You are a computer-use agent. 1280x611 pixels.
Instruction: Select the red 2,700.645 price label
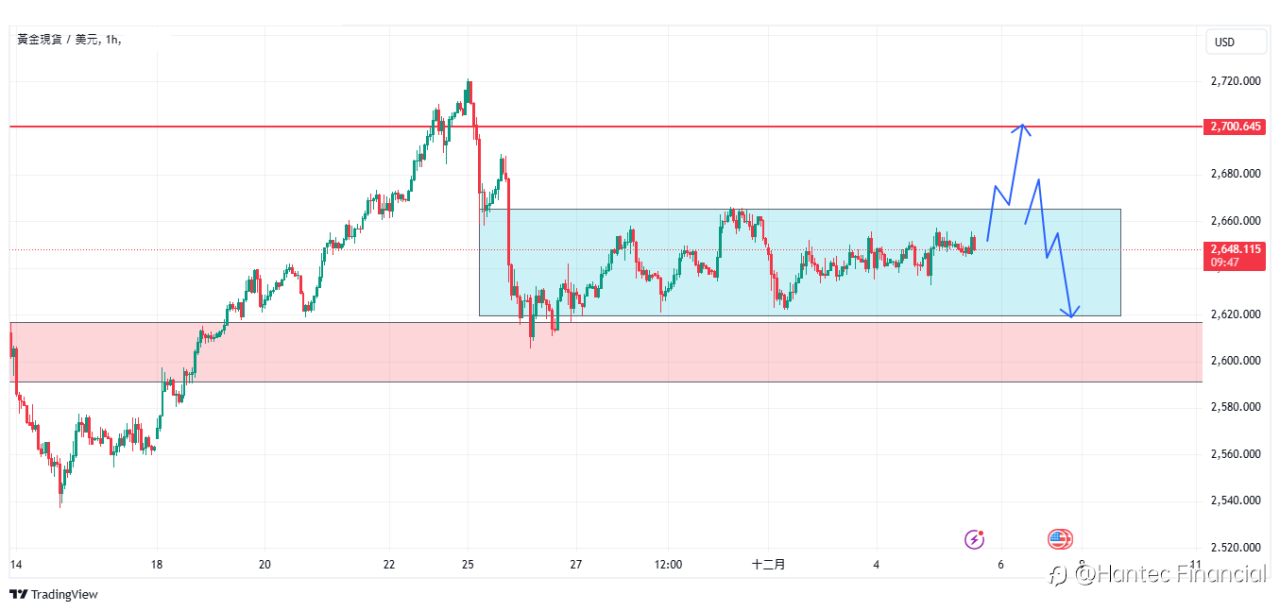[x=1236, y=127]
